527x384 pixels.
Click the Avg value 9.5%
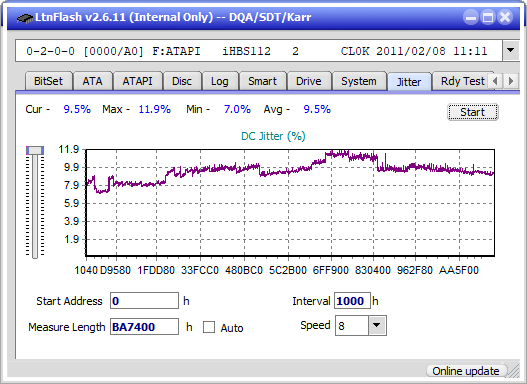click(x=317, y=109)
